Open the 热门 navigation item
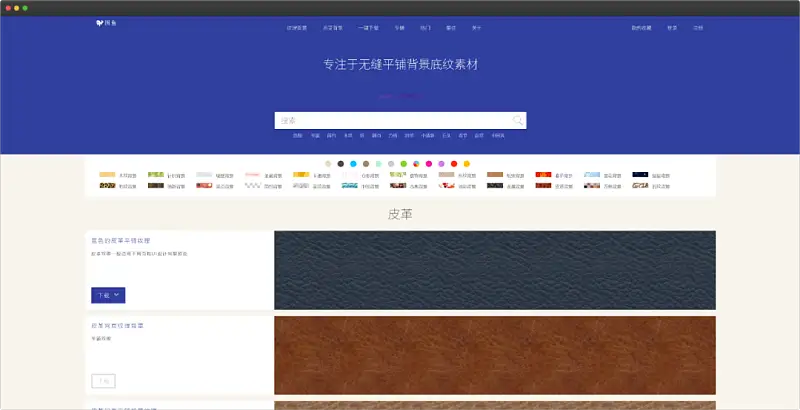The image size is (800, 410). point(426,28)
